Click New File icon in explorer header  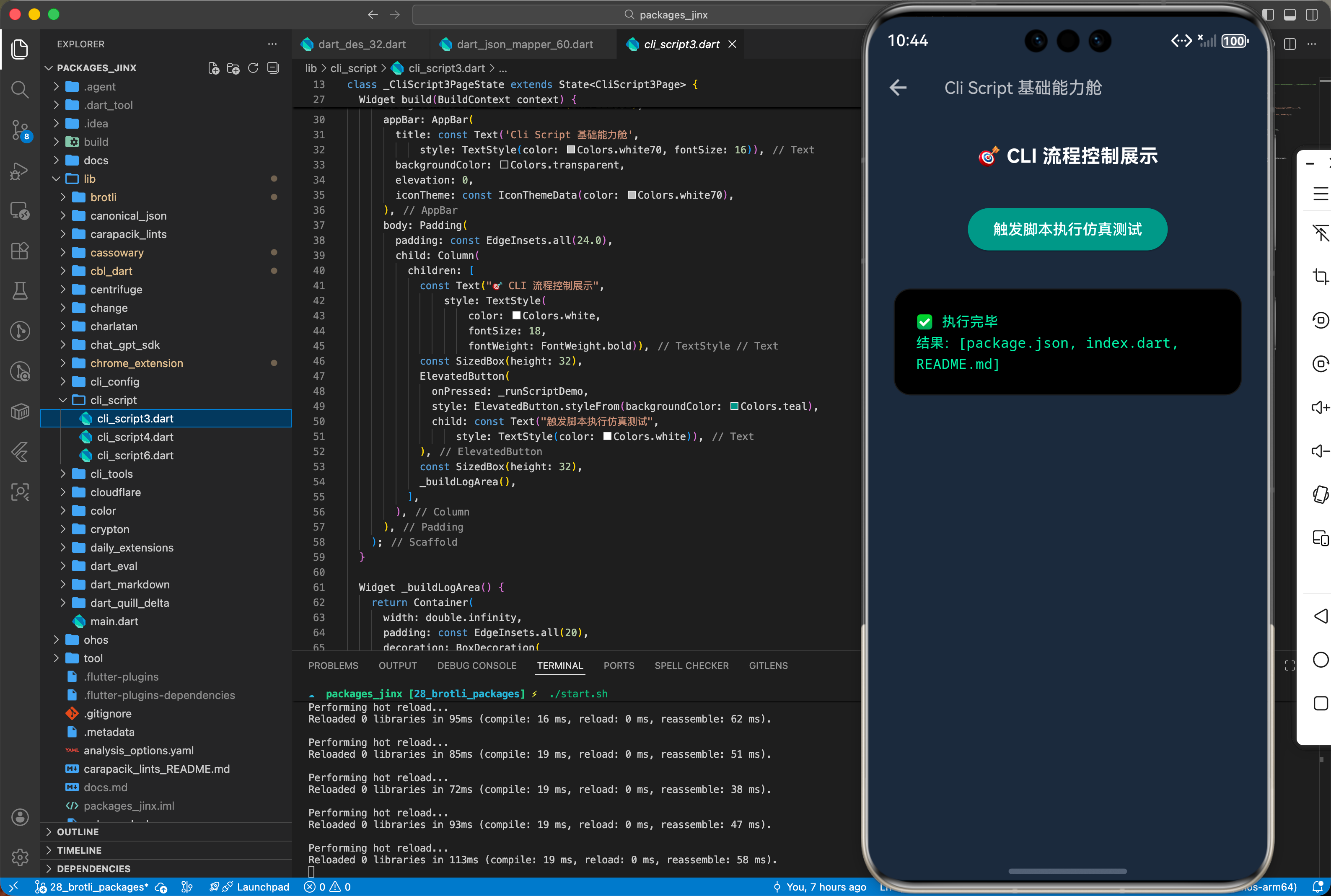(214, 68)
